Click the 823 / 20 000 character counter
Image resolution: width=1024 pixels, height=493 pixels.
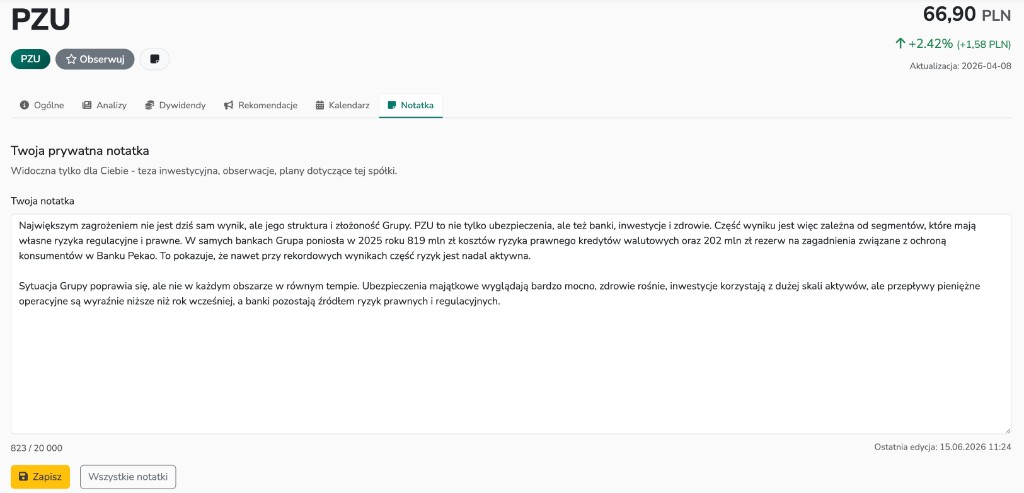[37, 448]
